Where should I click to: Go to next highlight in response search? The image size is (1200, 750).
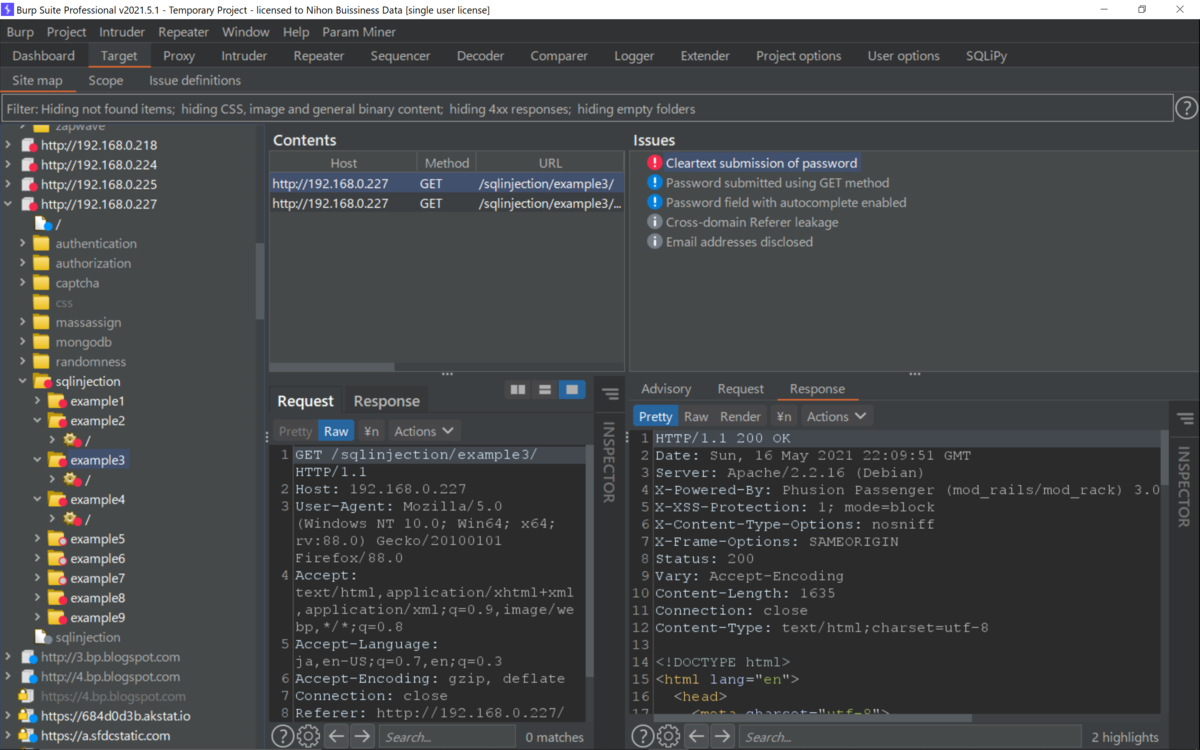(x=722, y=737)
